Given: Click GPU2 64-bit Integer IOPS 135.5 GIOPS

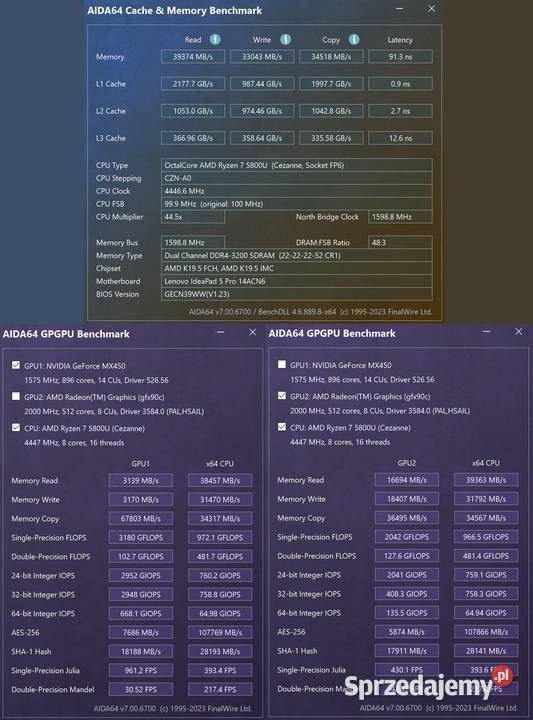Looking at the screenshot, I should tap(406, 613).
